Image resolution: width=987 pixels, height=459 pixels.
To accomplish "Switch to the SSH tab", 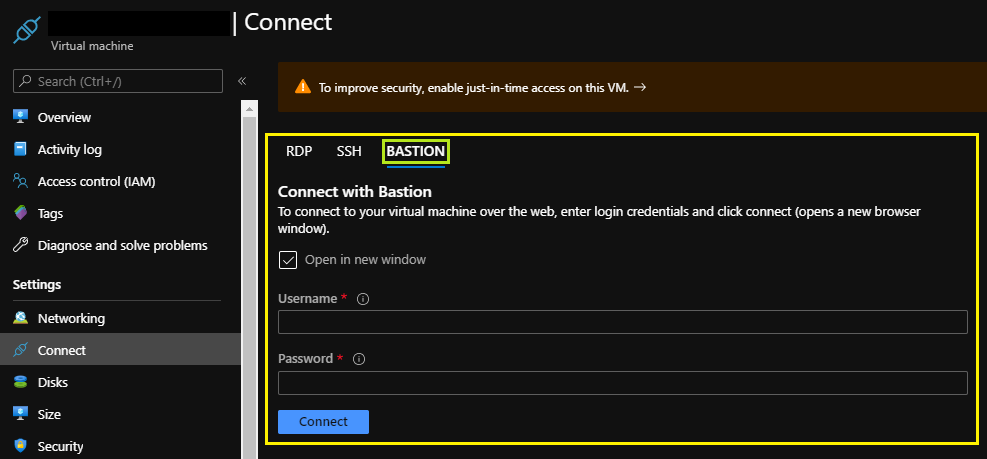I will click(349, 152).
